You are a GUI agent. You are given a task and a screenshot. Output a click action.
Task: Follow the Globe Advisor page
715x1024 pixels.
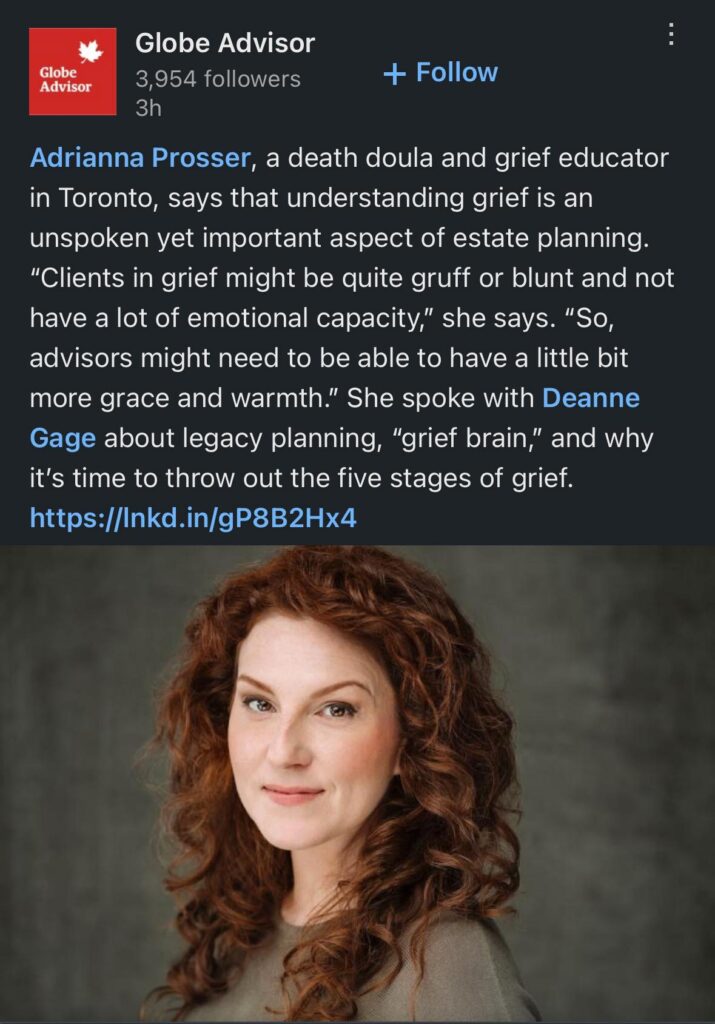click(x=441, y=72)
